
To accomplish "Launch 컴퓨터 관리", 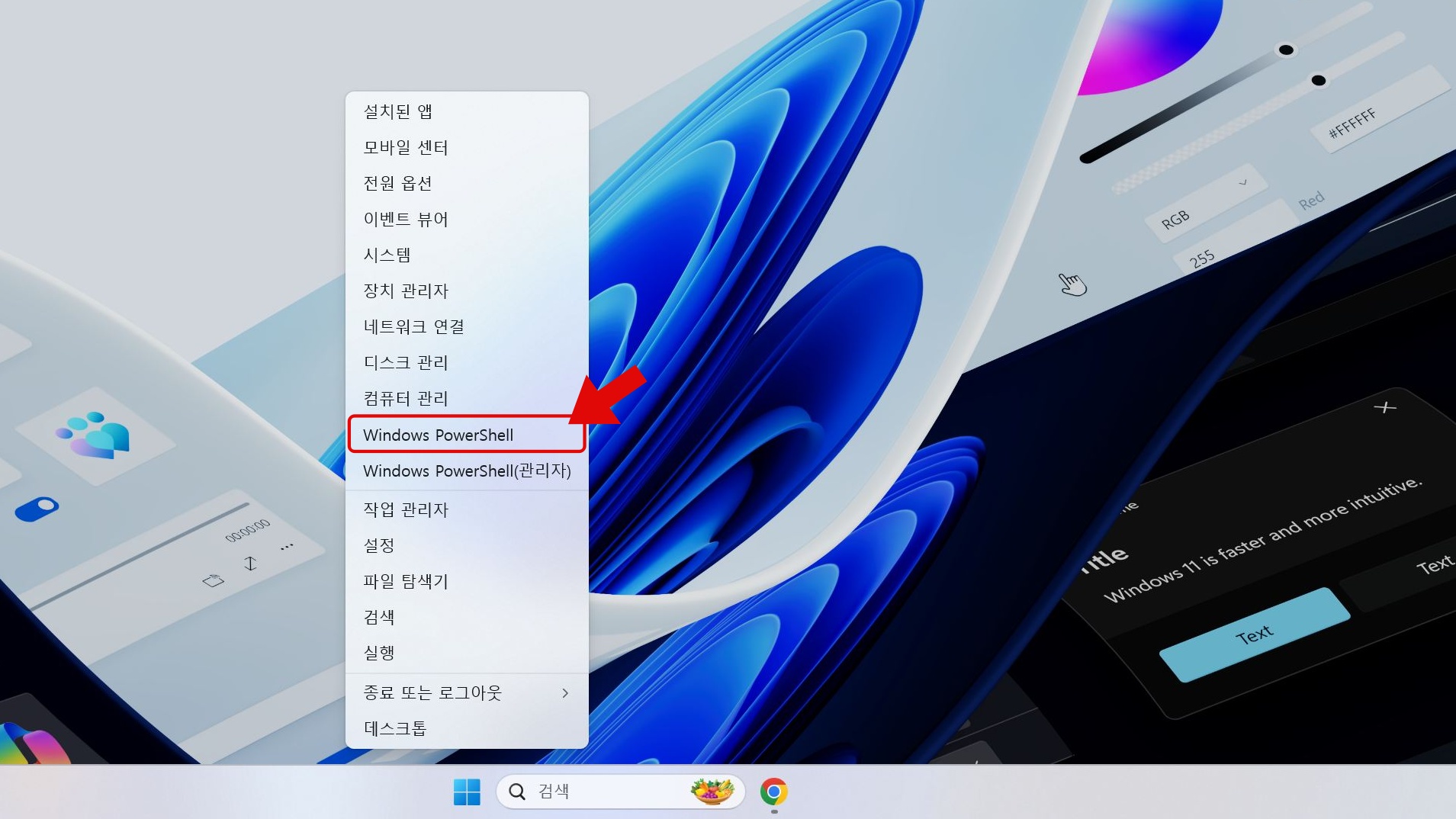I will pos(406,398).
